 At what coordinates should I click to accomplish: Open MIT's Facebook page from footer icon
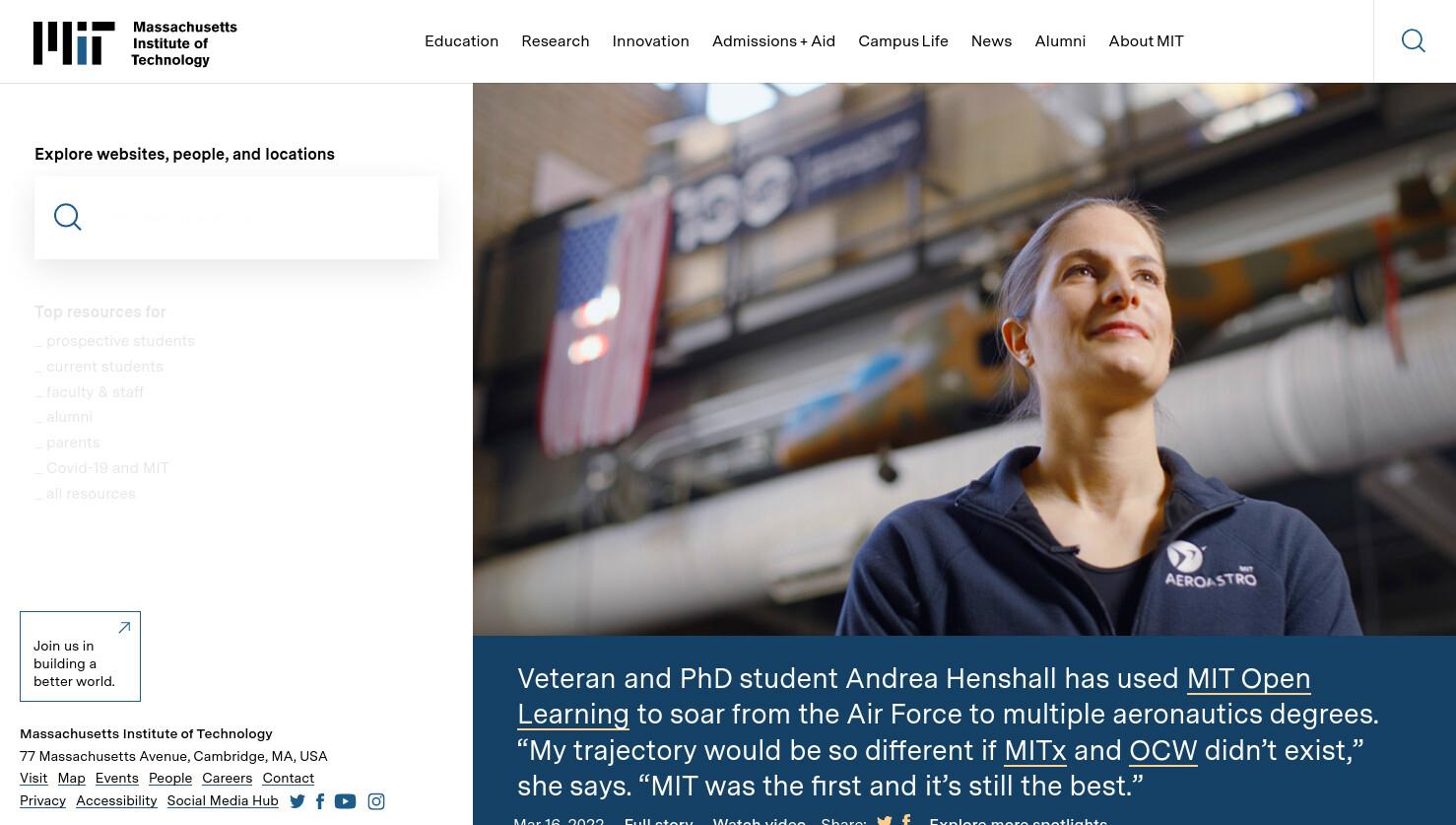point(320,801)
